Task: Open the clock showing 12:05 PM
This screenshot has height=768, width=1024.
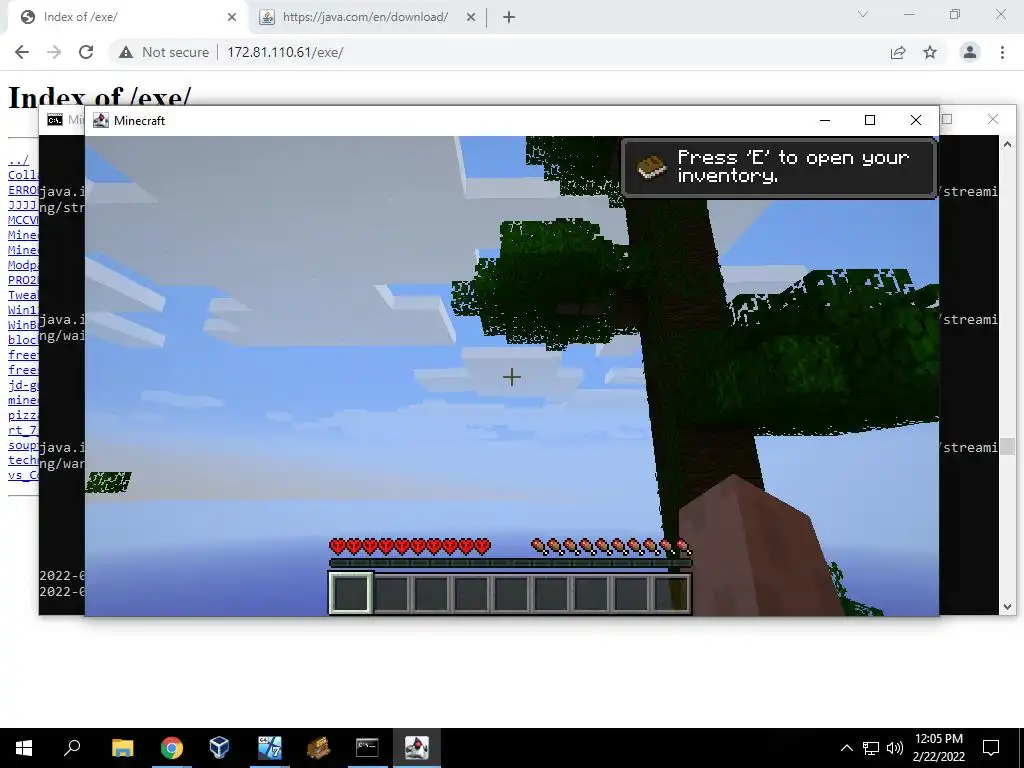Action: point(938,748)
